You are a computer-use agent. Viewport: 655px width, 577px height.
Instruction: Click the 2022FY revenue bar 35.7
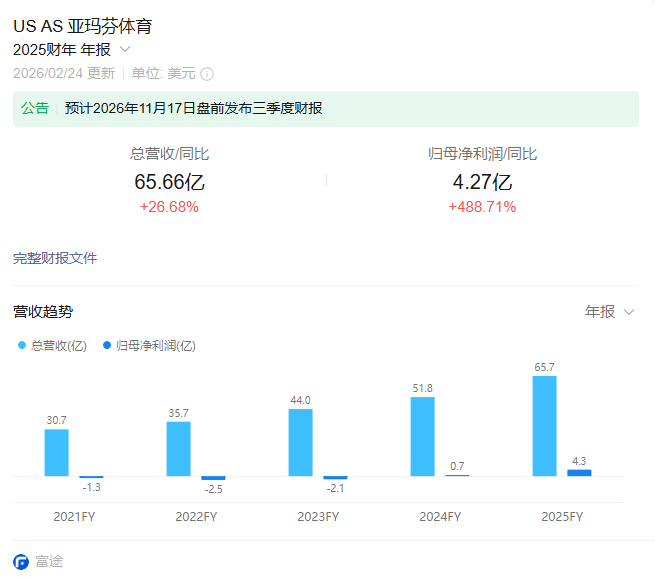tap(178, 449)
